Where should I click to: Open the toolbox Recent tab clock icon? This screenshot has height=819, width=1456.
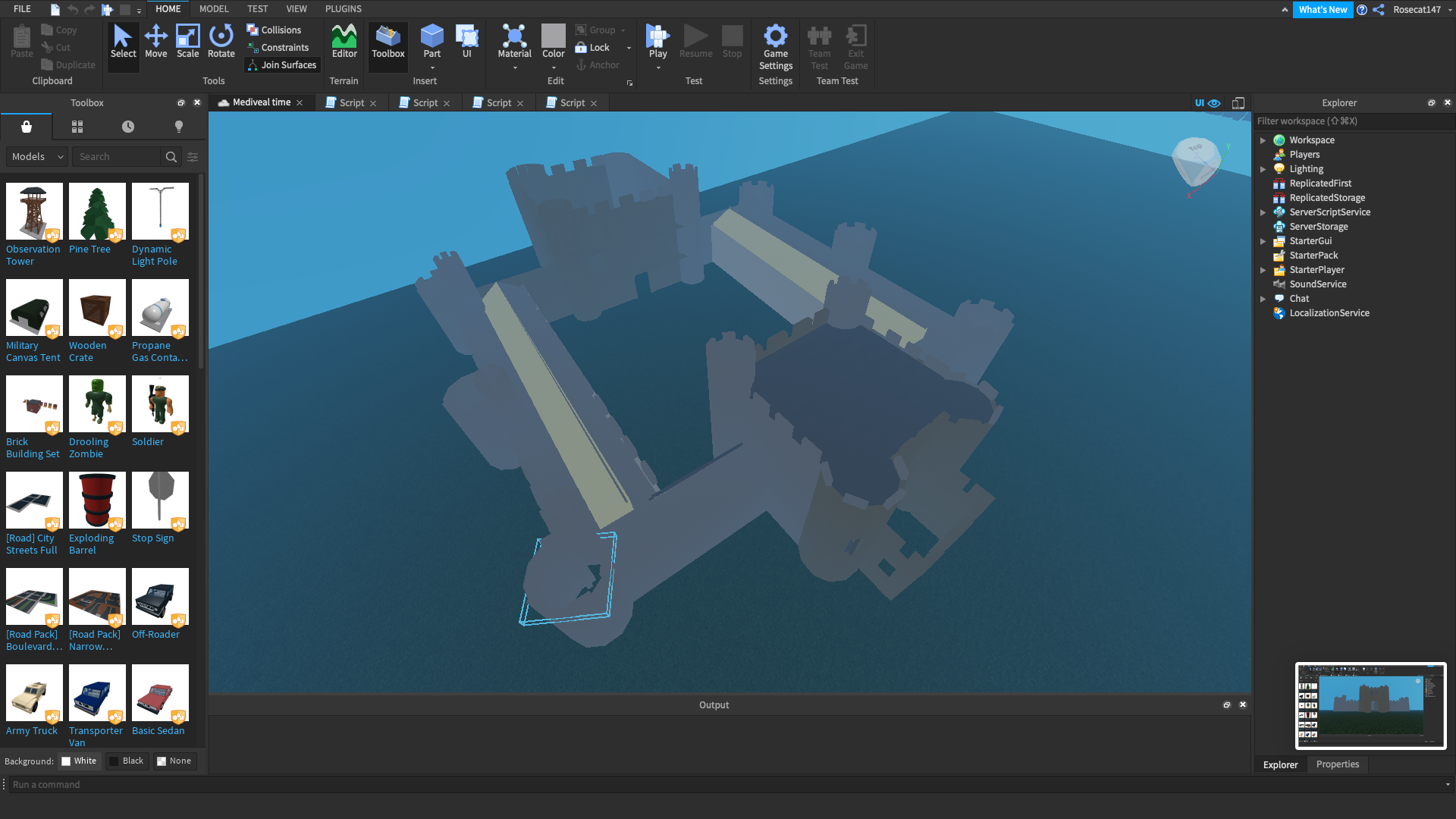tap(128, 127)
